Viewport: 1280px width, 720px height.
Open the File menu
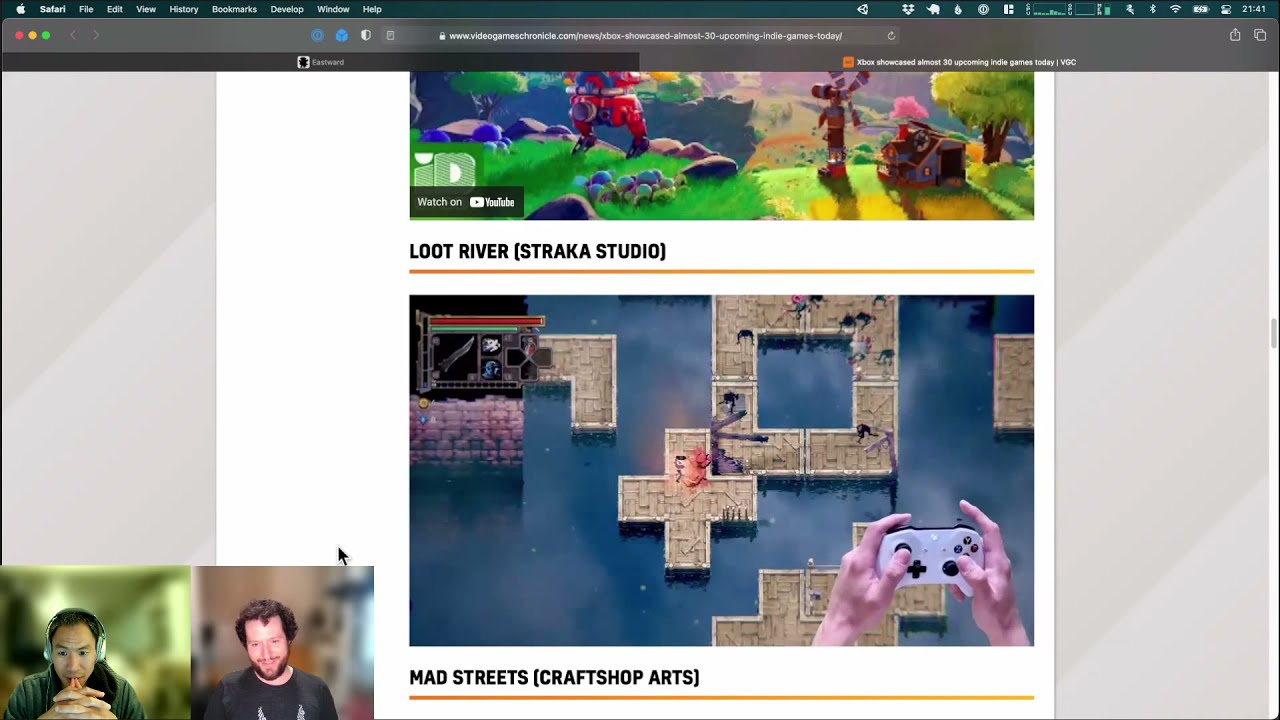pyautogui.click(x=86, y=9)
